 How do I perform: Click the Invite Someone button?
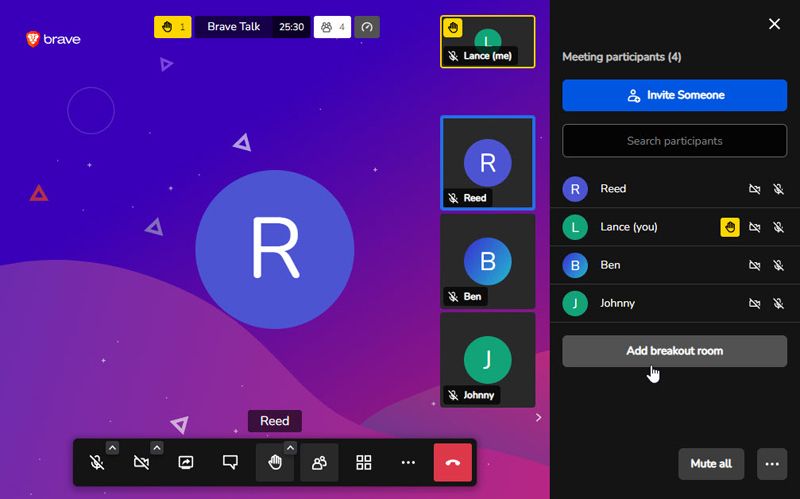click(x=674, y=95)
